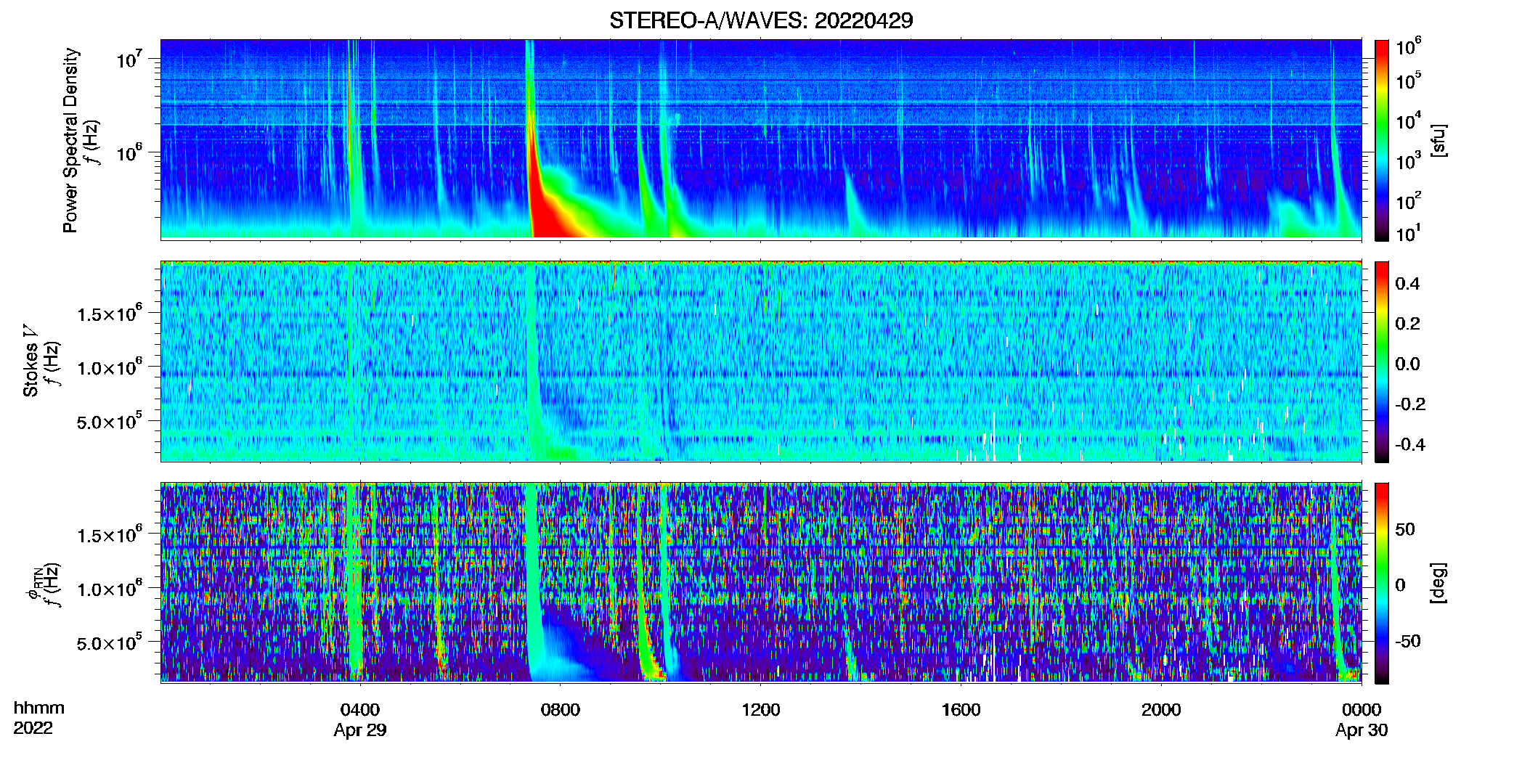The image size is (1522, 784).
Task: Click the -50 tick on degree colorbar
Action: point(1407,641)
